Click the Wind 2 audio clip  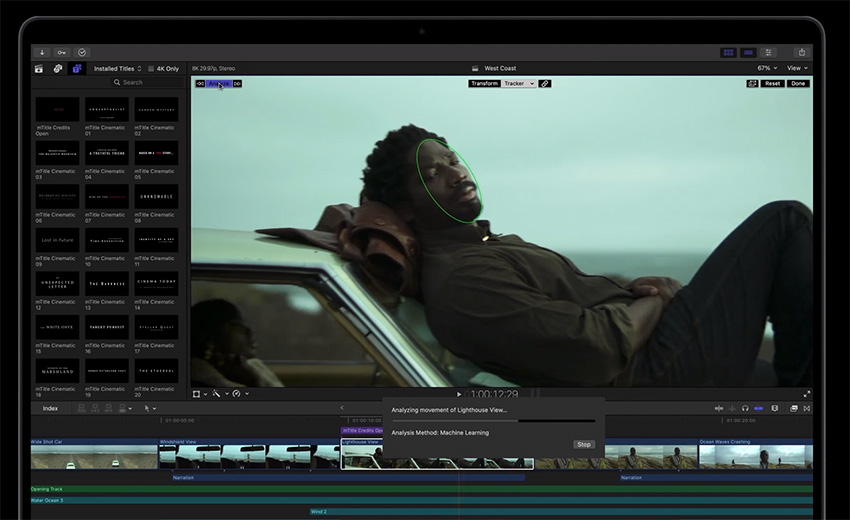(x=561, y=511)
